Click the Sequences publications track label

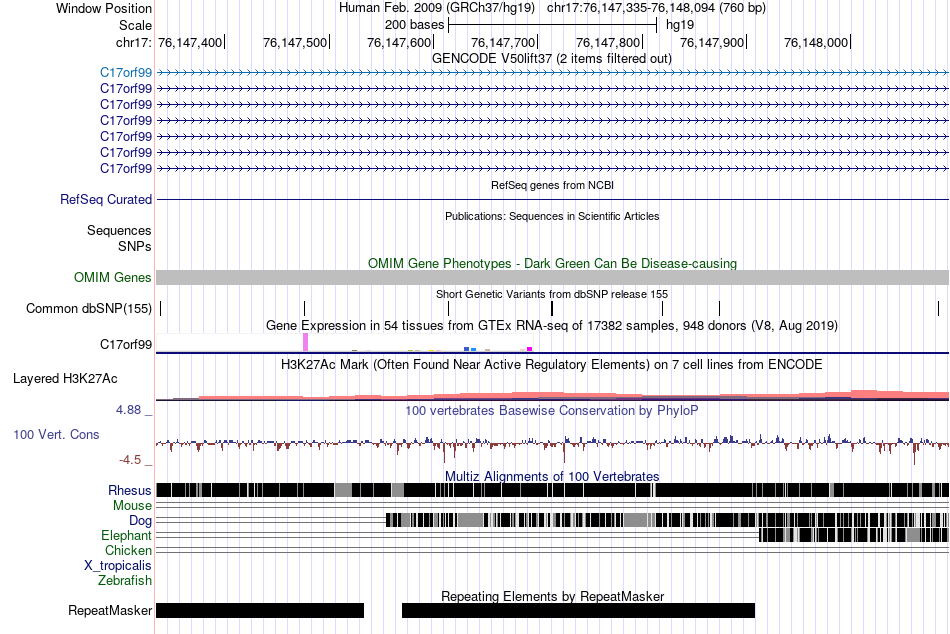(x=119, y=230)
